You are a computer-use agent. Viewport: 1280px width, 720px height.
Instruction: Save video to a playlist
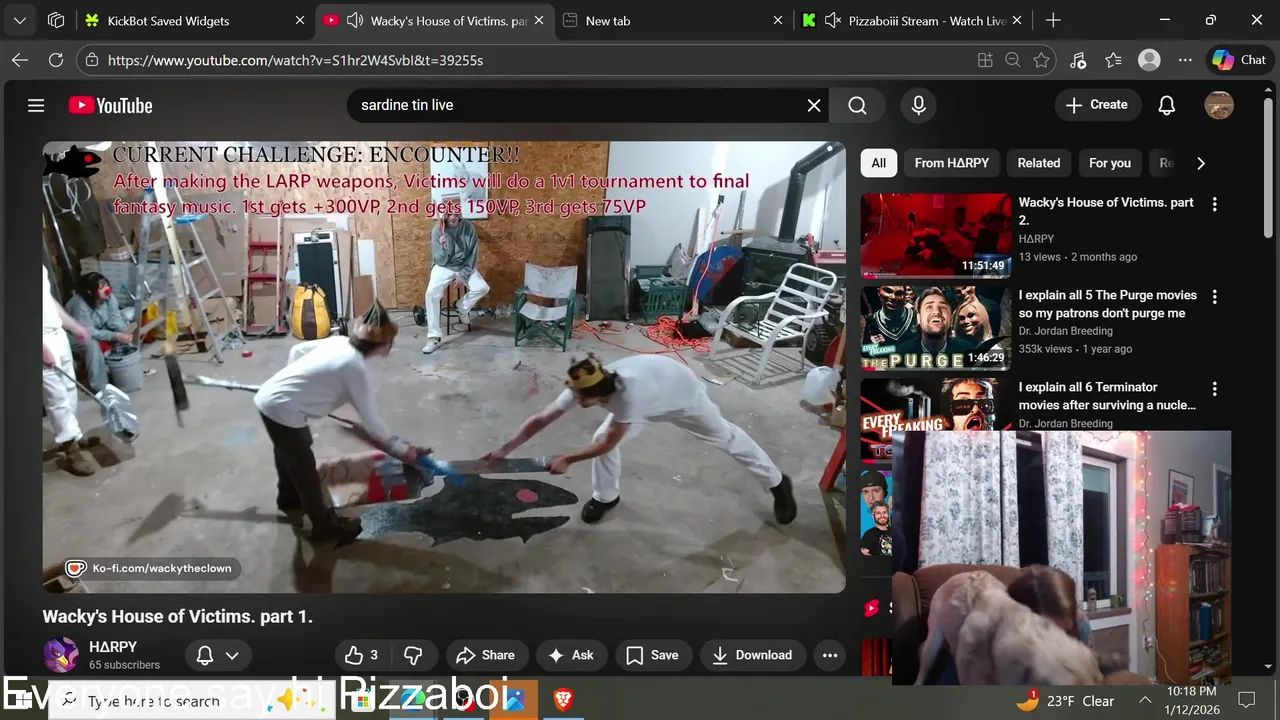652,655
